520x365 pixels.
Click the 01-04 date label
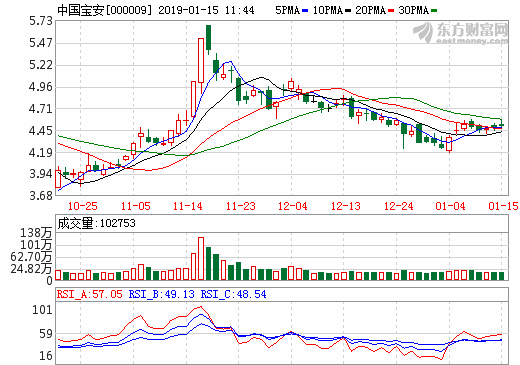450,206
